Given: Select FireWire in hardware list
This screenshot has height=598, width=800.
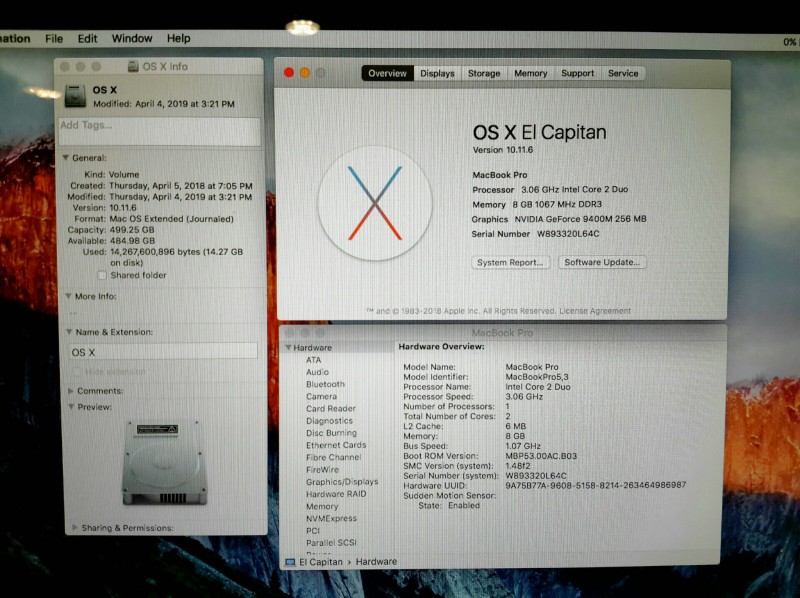Looking at the screenshot, I should [322, 469].
